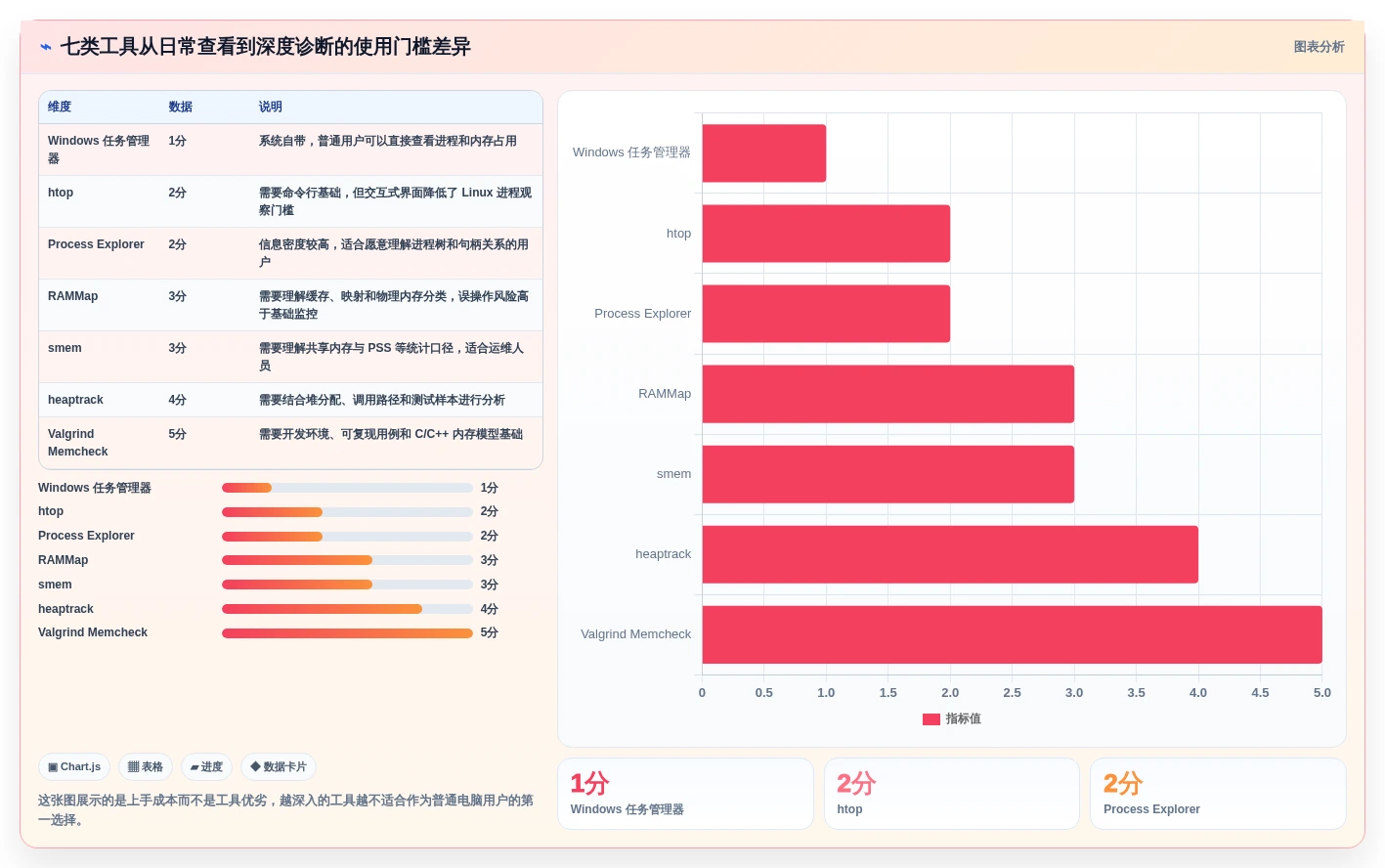Click 5分 in the Valgrind Memcheck table row
1385x868 pixels.
(177, 434)
